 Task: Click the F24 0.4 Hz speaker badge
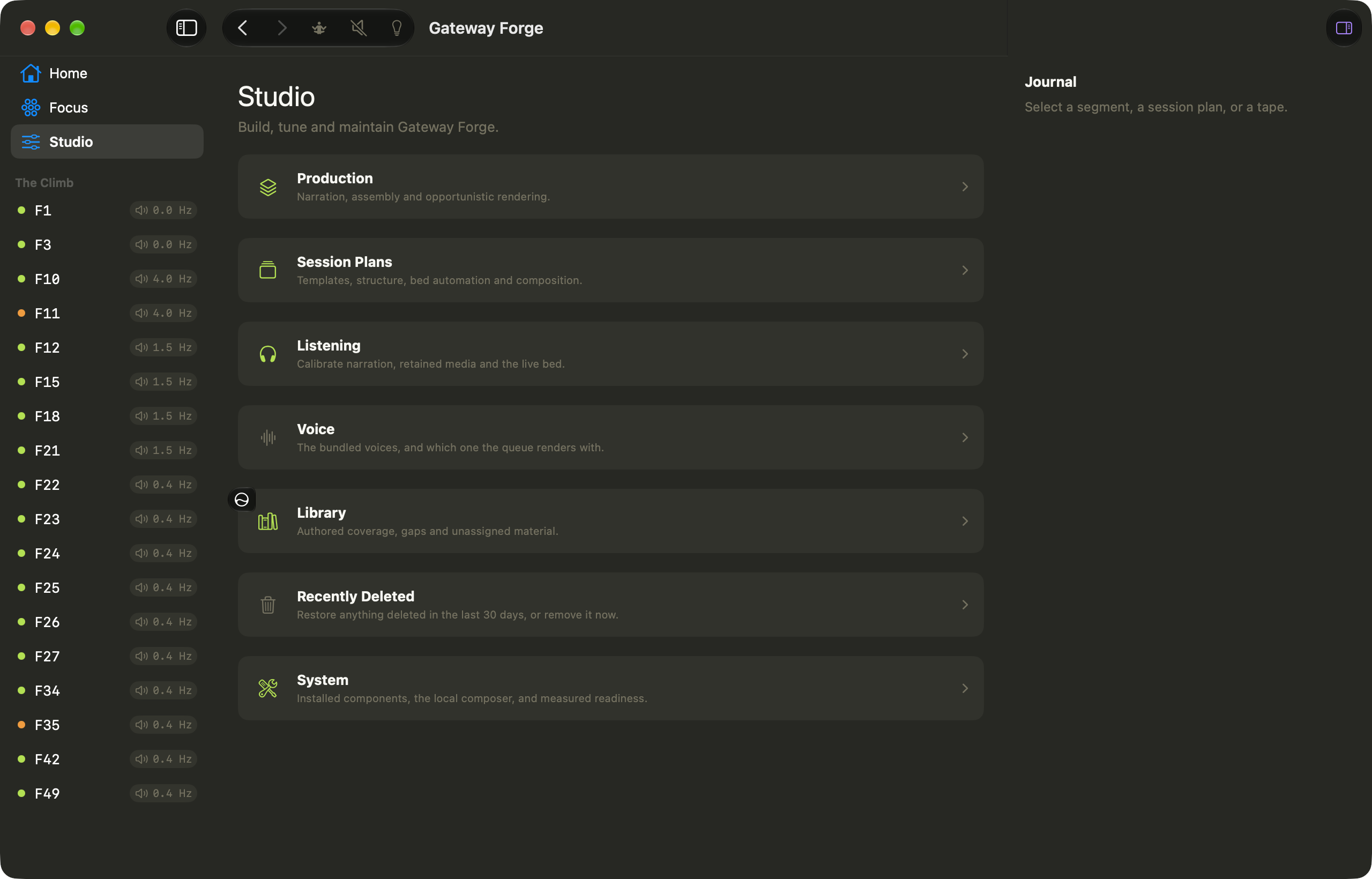163,553
